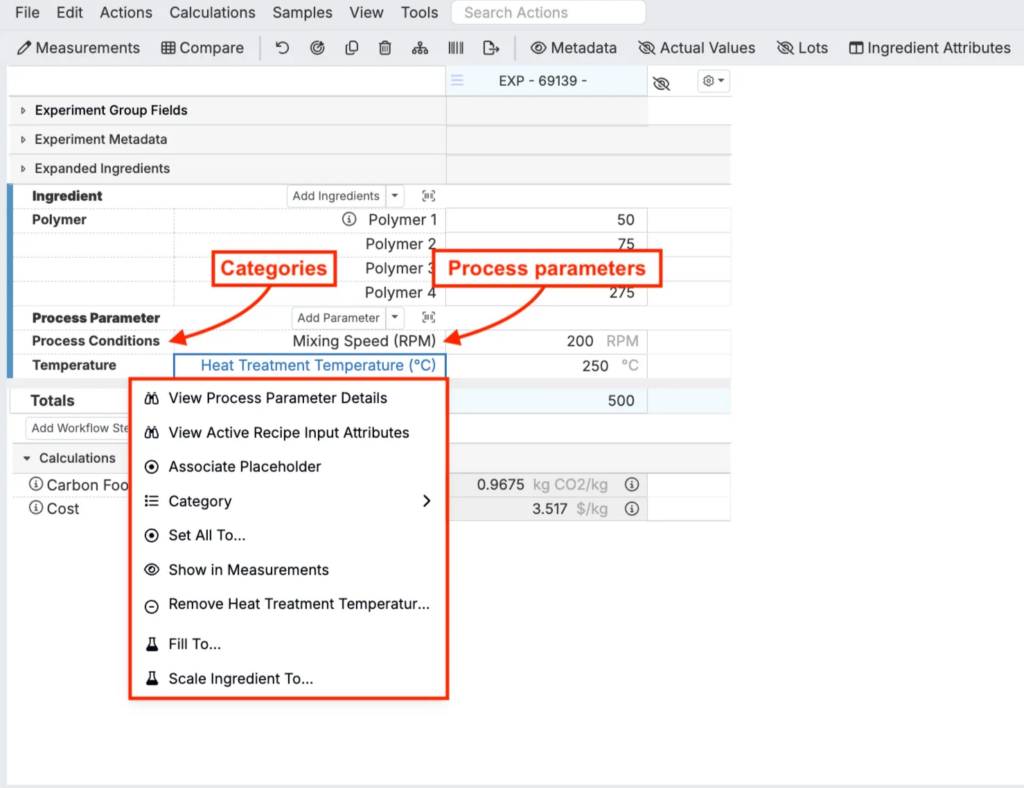Open the Calculations menu
This screenshot has width=1024, height=788.
212,12
